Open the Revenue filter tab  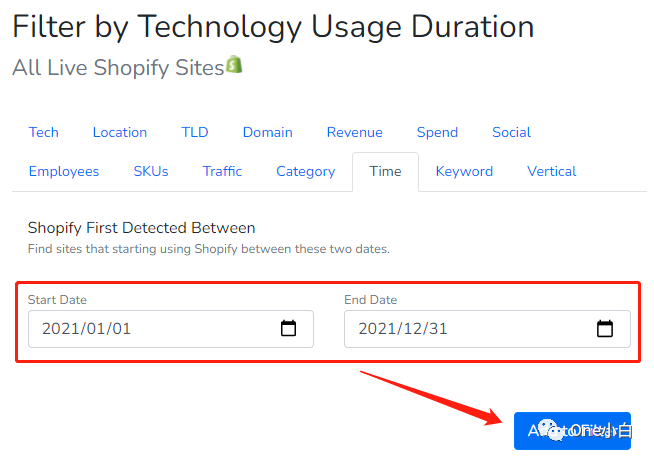pyautogui.click(x=355, y=132)
